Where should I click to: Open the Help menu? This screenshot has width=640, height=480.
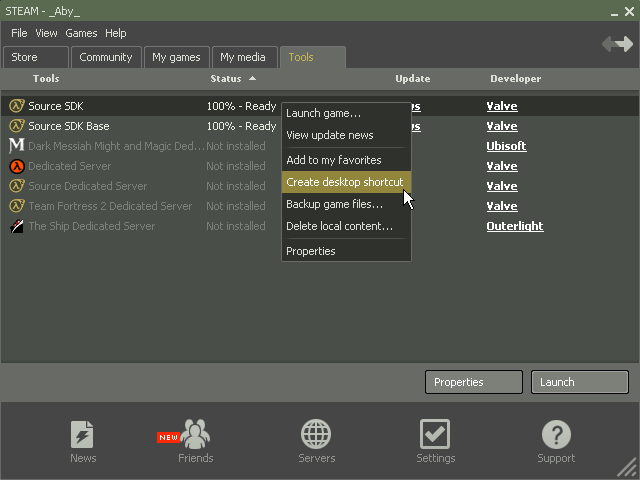click(x=116, y=33)
